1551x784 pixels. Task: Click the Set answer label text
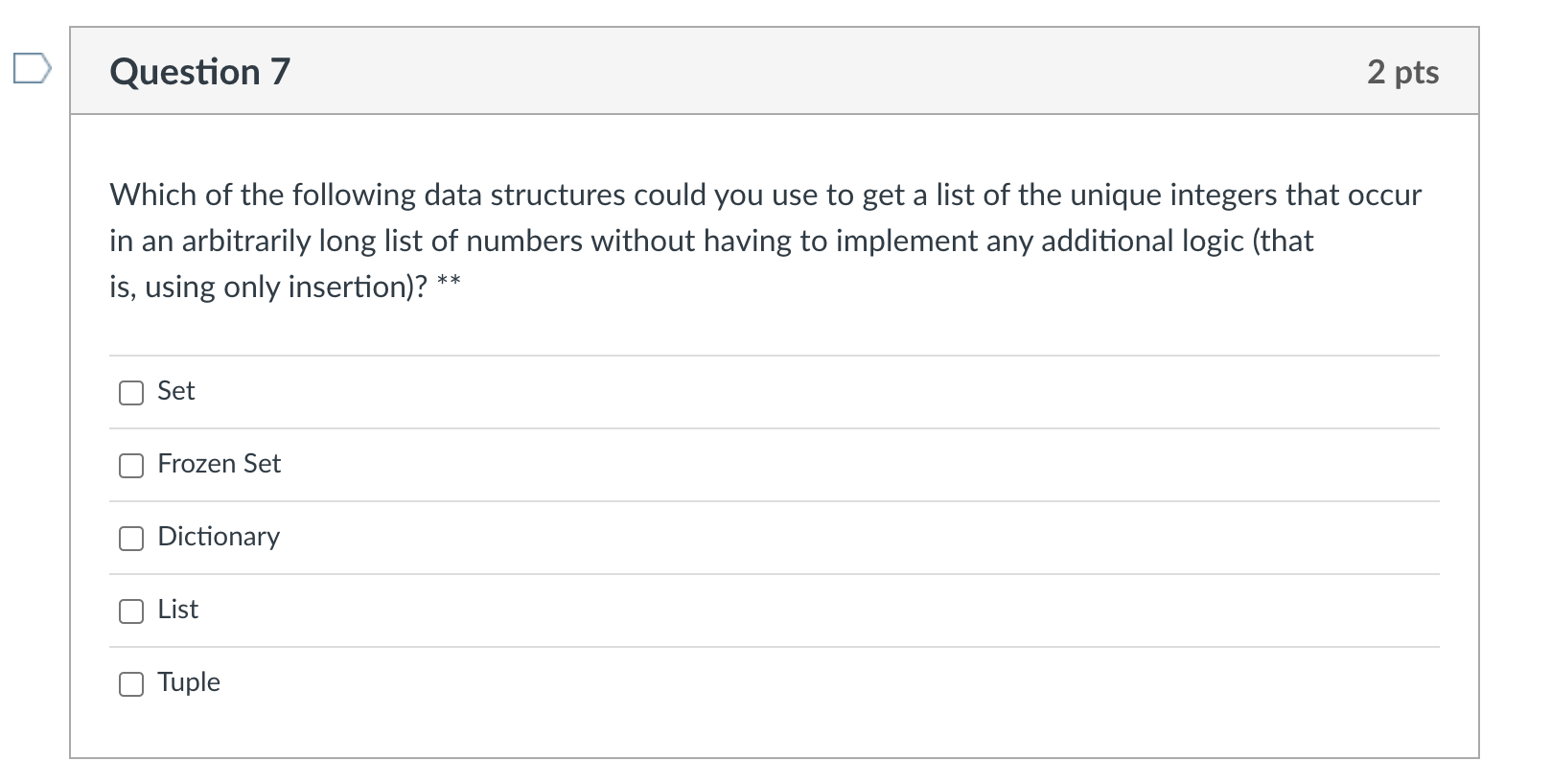pos(175,391)
